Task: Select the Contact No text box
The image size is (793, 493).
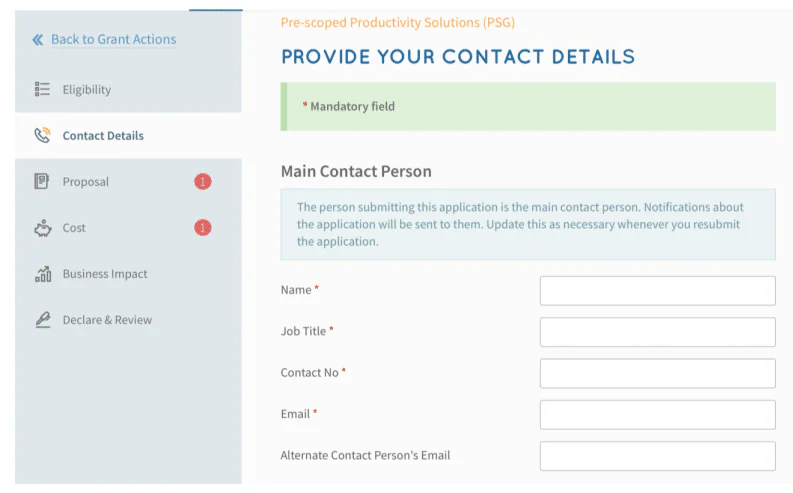Action: tap(657, 374)
